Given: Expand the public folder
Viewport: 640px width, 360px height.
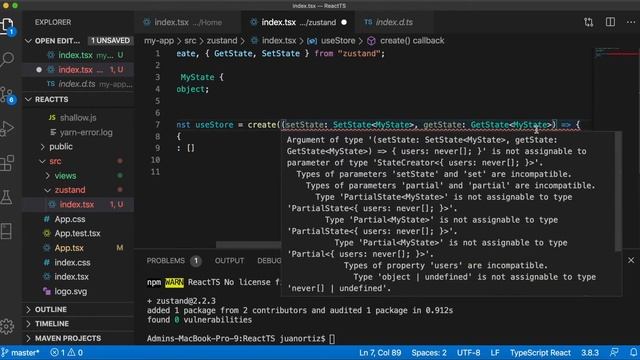Looking at the screenshot, I should 43,147.
